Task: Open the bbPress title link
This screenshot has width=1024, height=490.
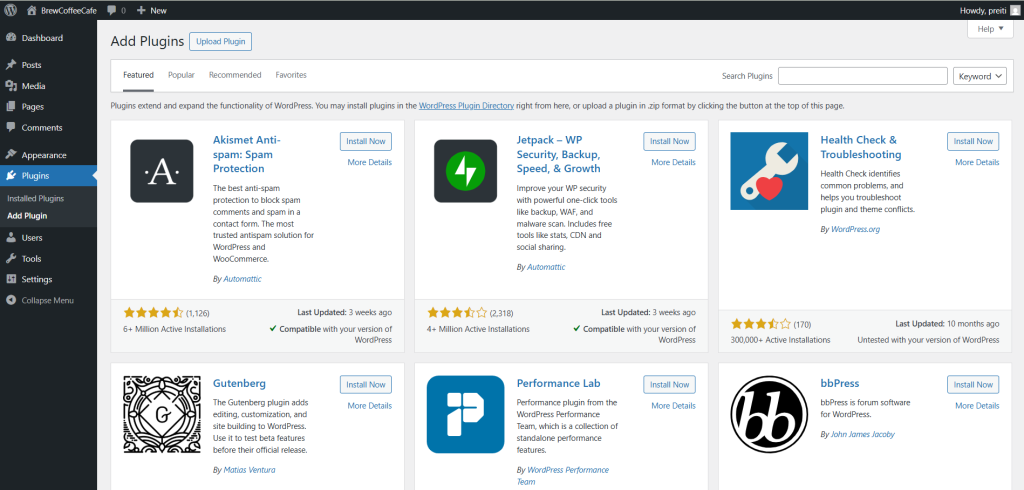Action: (x=840, y=384)
